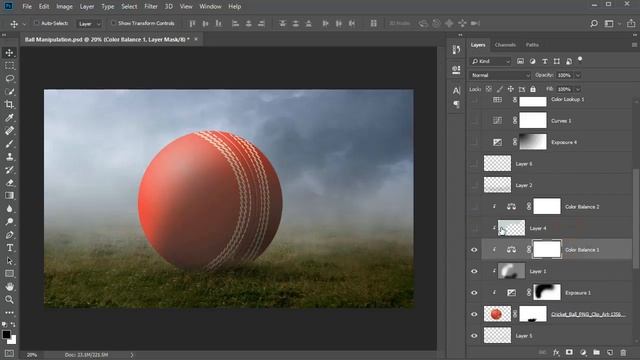This screenshot has width=640, height=360.
Task: Enable the Auto-Select checkbox
Action: click(36, 23)
